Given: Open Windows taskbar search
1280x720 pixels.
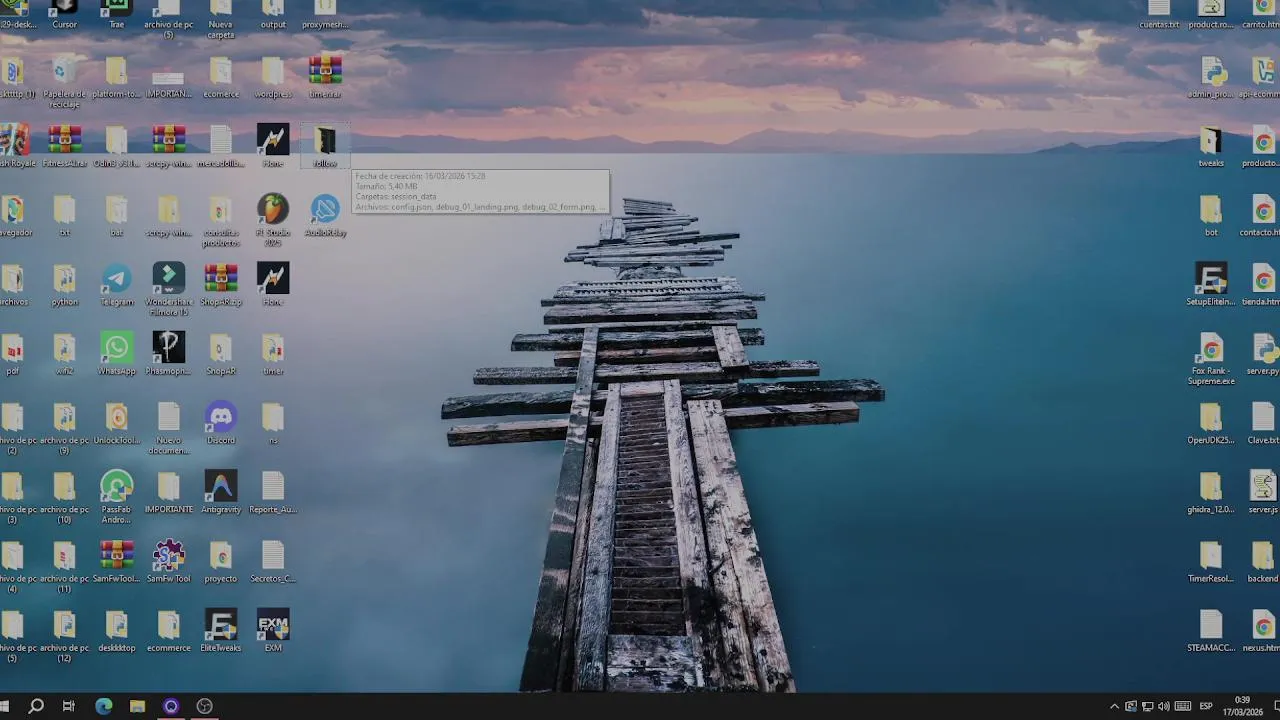Looking at the screenshot, I should 36,706.
